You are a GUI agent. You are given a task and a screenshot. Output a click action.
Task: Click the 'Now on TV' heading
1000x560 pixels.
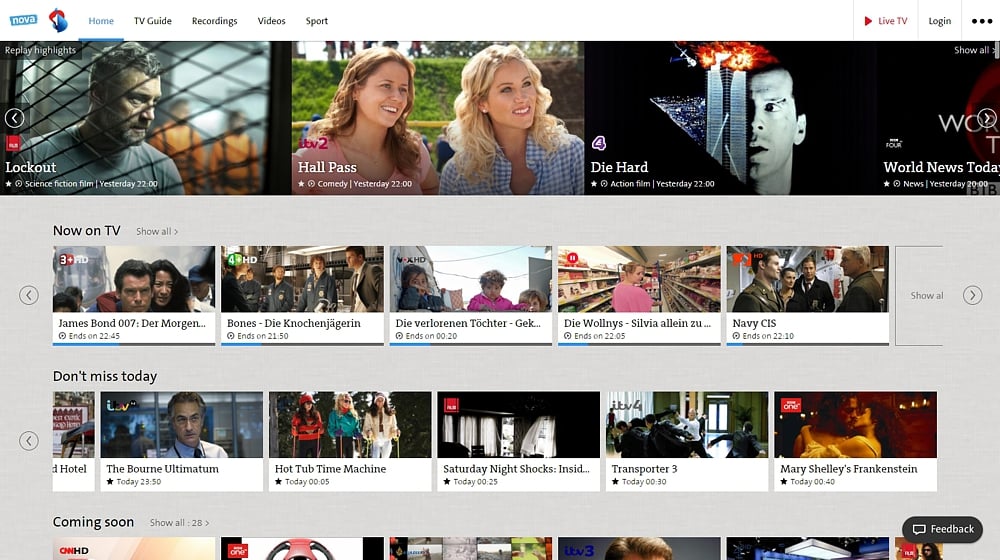click(86, 231)
